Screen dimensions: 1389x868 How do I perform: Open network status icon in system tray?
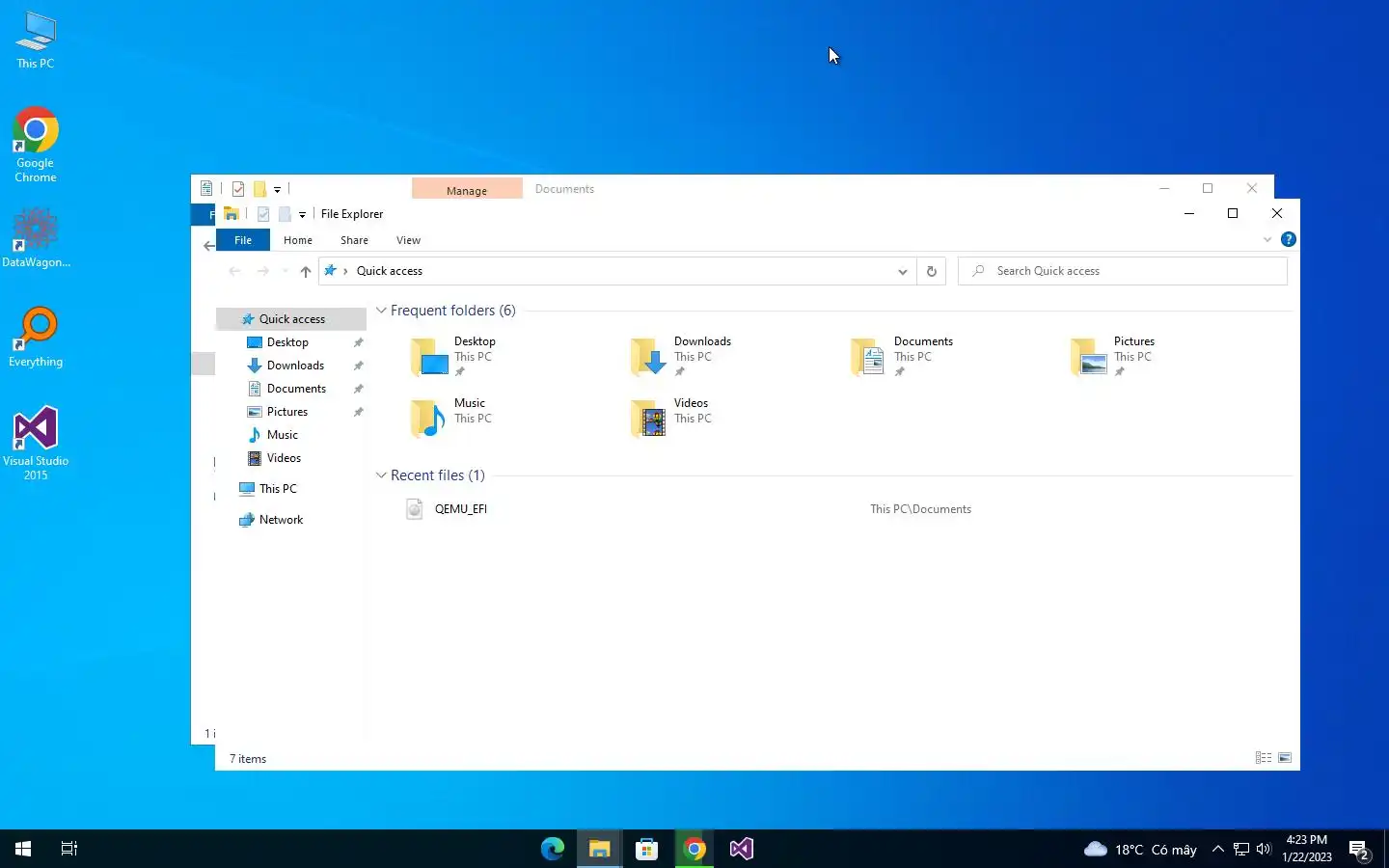tap(1241, 849)
